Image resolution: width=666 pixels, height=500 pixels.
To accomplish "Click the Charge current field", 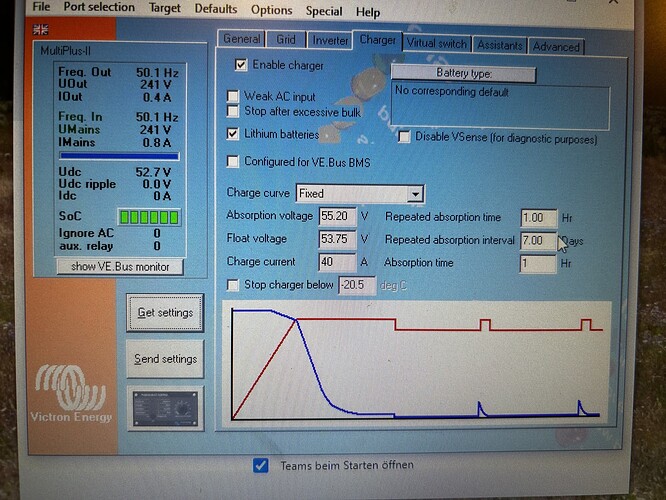I will (x=337, y=262).
